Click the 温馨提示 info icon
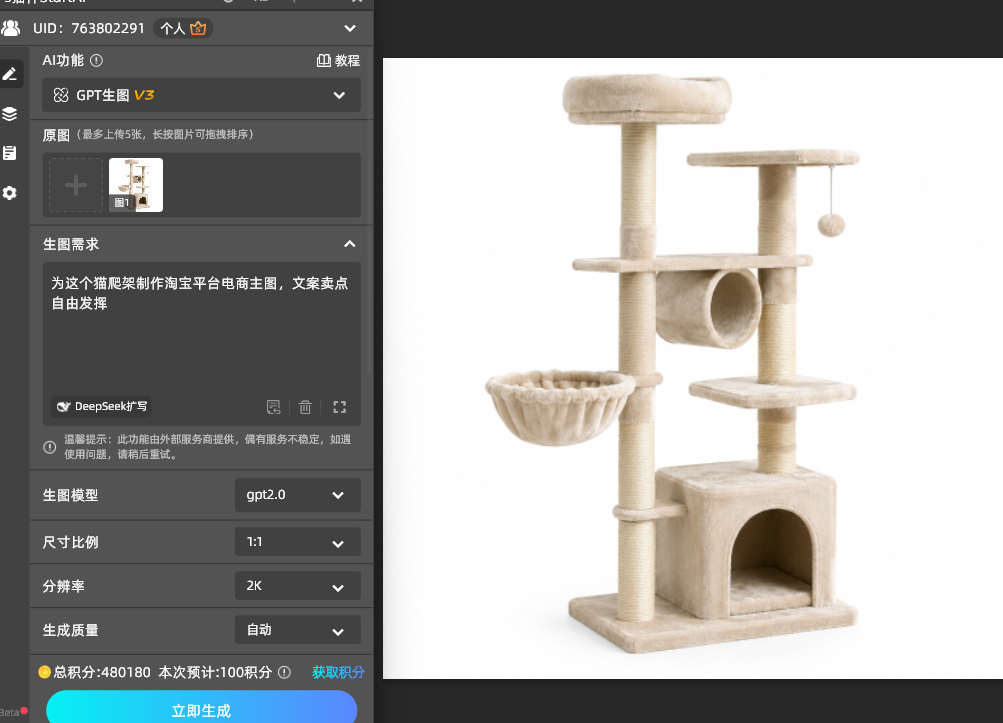This screenshot has height=723, width=1003. 50,447
